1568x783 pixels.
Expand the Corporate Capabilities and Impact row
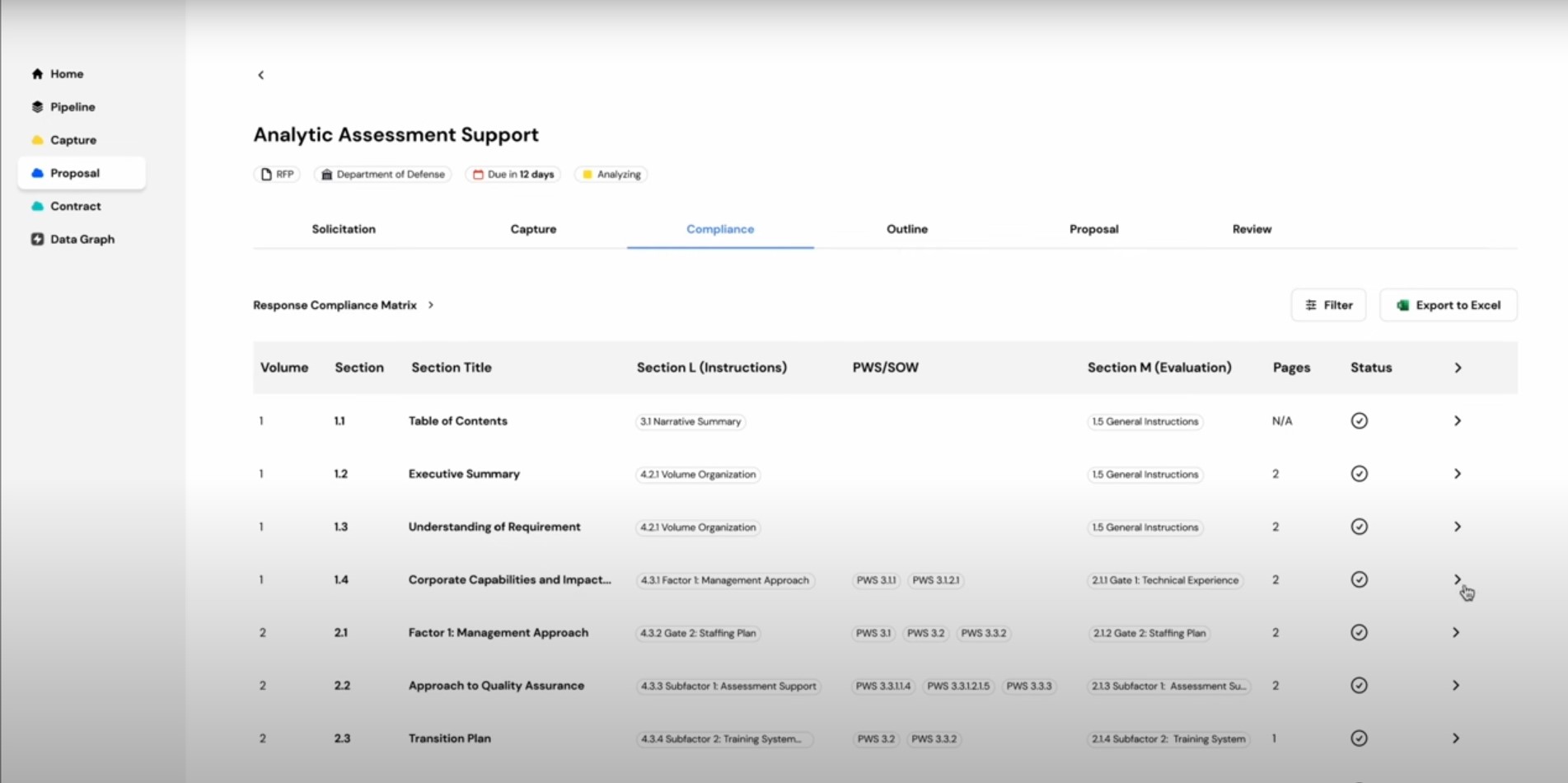pyautogui.click(x=1458, y=579)
